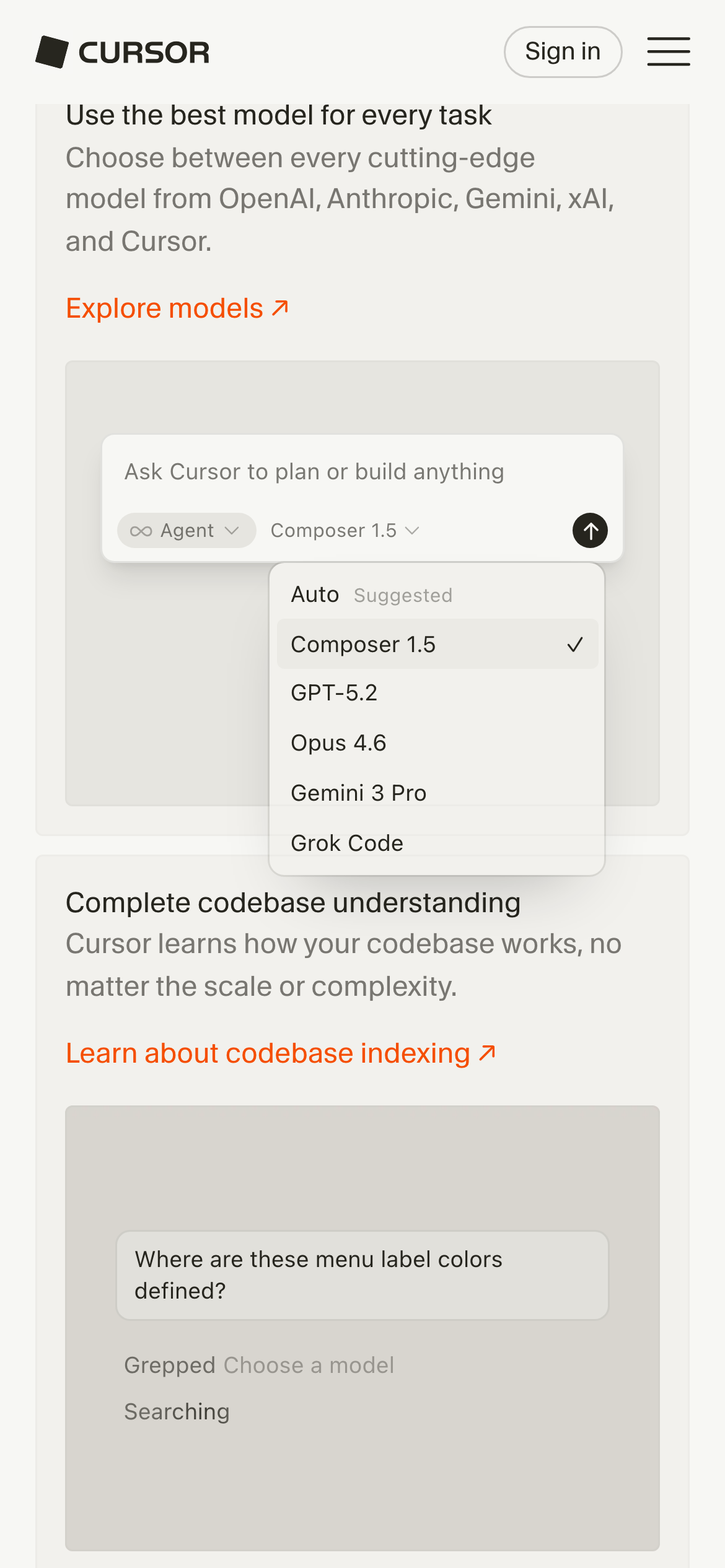Screen dimensions: 725x1568
Task: Open the hamburger navigation menu
Action: [668, 51]
